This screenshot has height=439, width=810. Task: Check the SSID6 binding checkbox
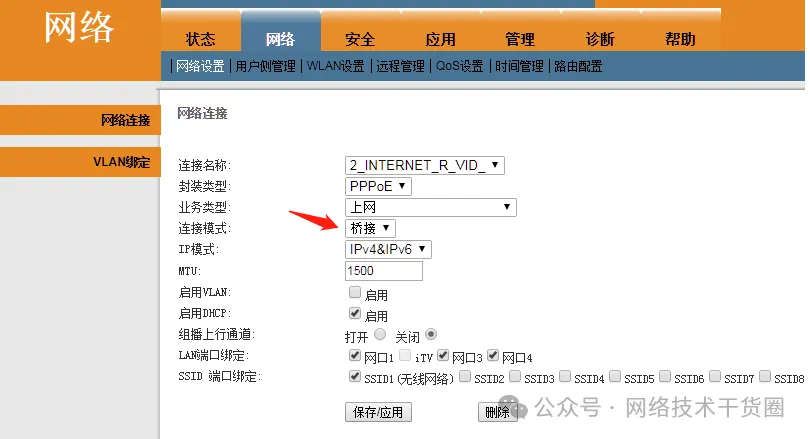click(665, 376)
